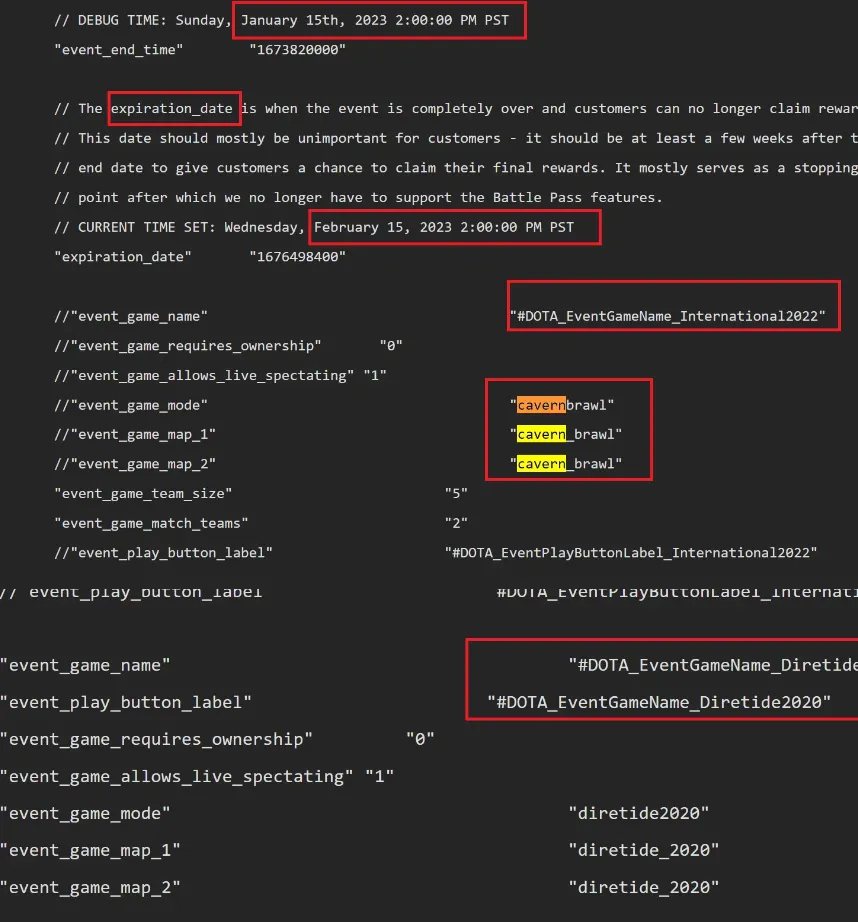
Task: Select the timestamp value "1673820000"
Action: pyautogui.click(x=298, y=50)
